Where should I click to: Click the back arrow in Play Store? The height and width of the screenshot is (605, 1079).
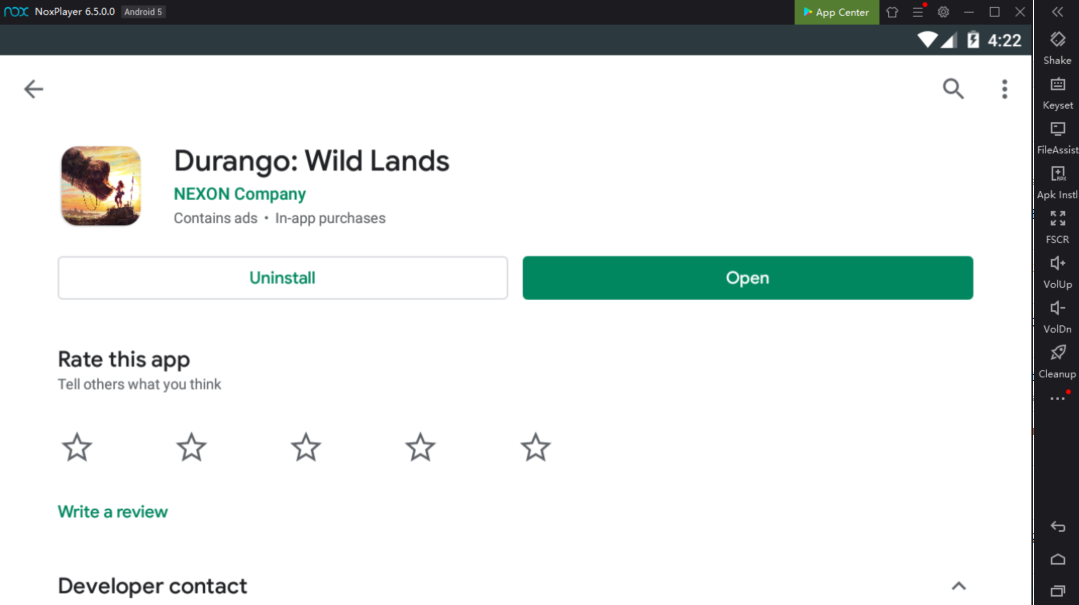tap(34, 89)
